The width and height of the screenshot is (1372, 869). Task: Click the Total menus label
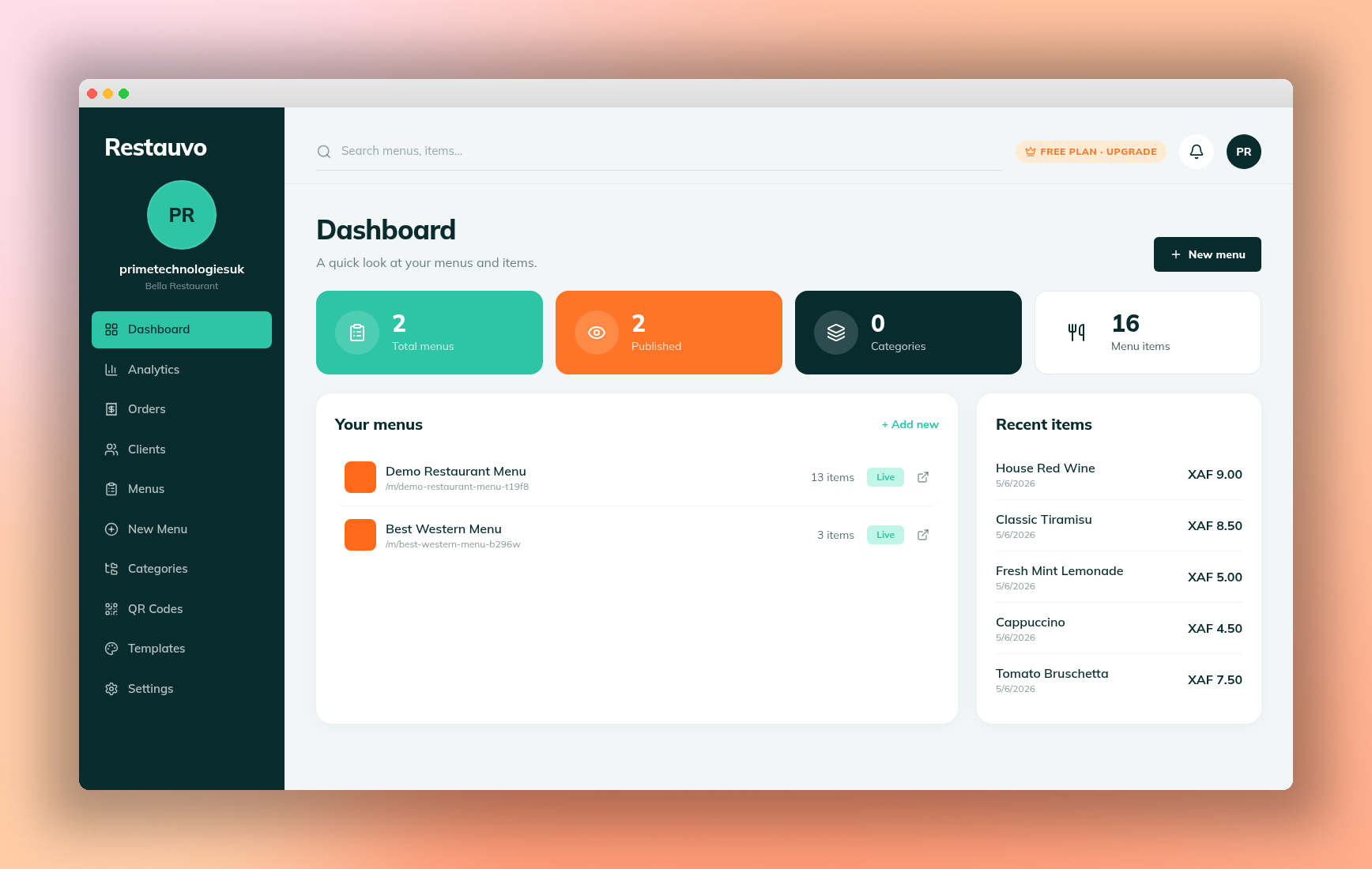click(423, 347)
